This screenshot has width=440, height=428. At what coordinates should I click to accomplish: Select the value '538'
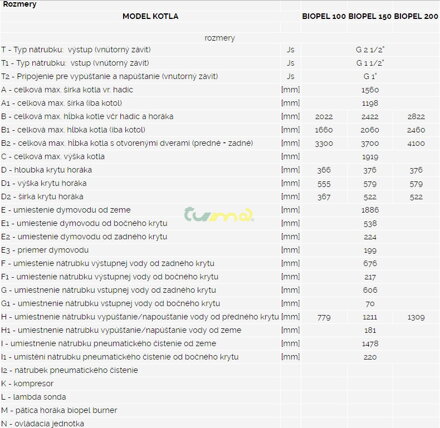pos(370,224)
